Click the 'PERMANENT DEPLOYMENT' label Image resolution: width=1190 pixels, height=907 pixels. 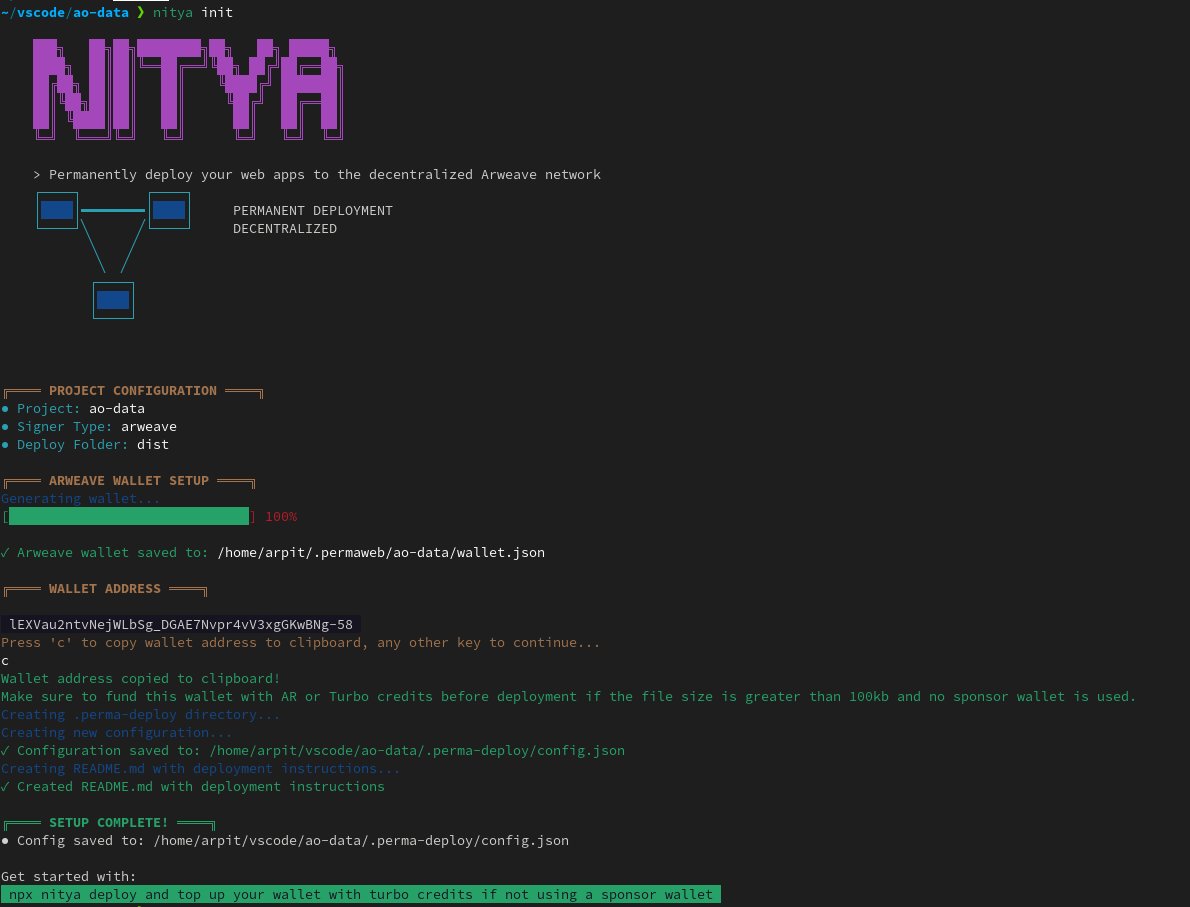click(313, 210)
